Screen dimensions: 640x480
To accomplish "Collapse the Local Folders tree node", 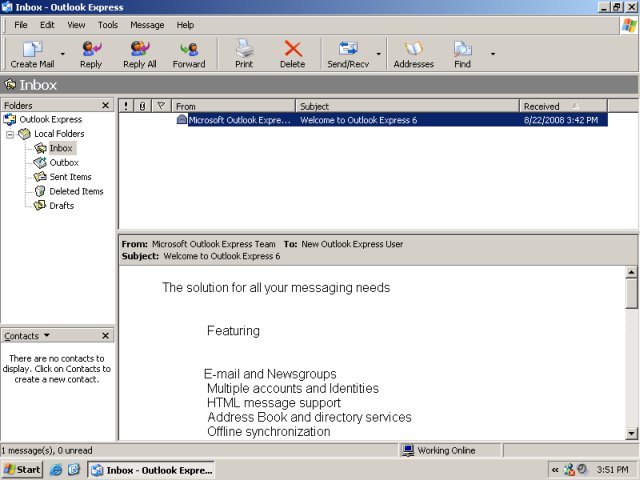I will pyautogui.click(x=10, y=134).
